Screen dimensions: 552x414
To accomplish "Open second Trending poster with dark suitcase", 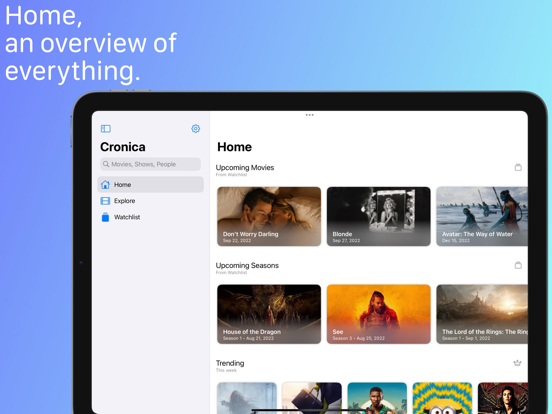I will [312, 398].
